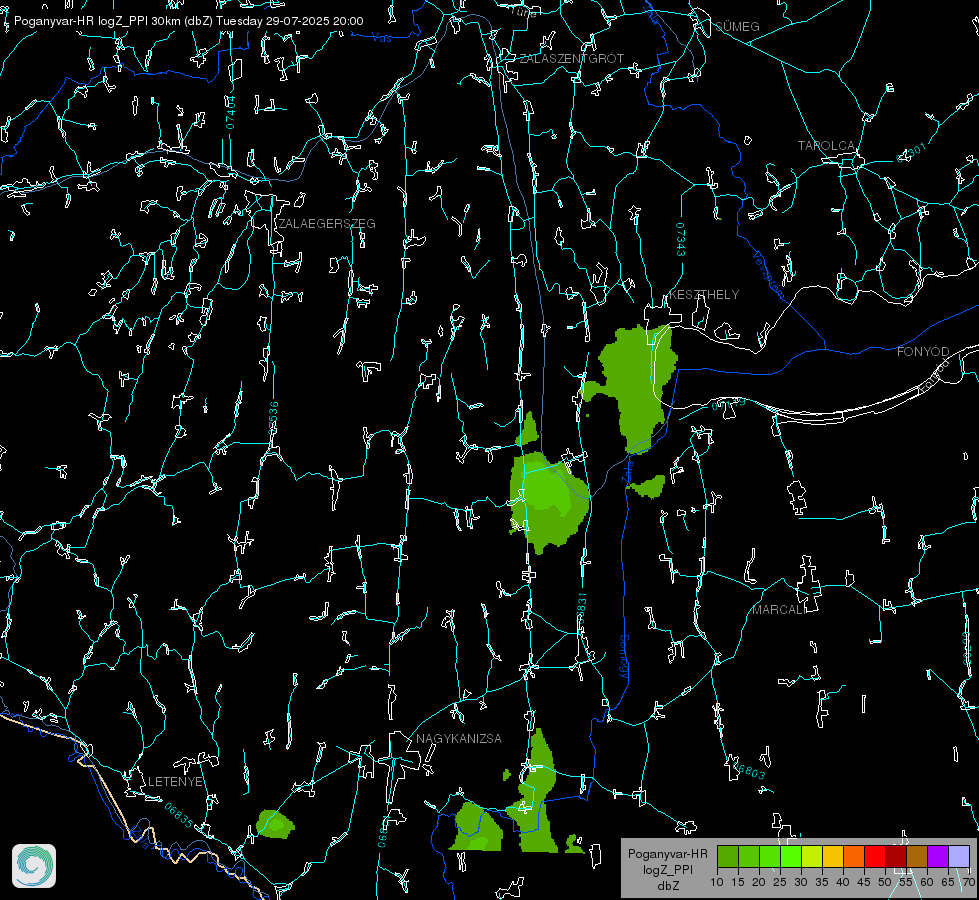Select the 40-45 dBZ orange swatch
Image resolution: width=979 pixels, height=900 pixels.
tap(854, 856)
